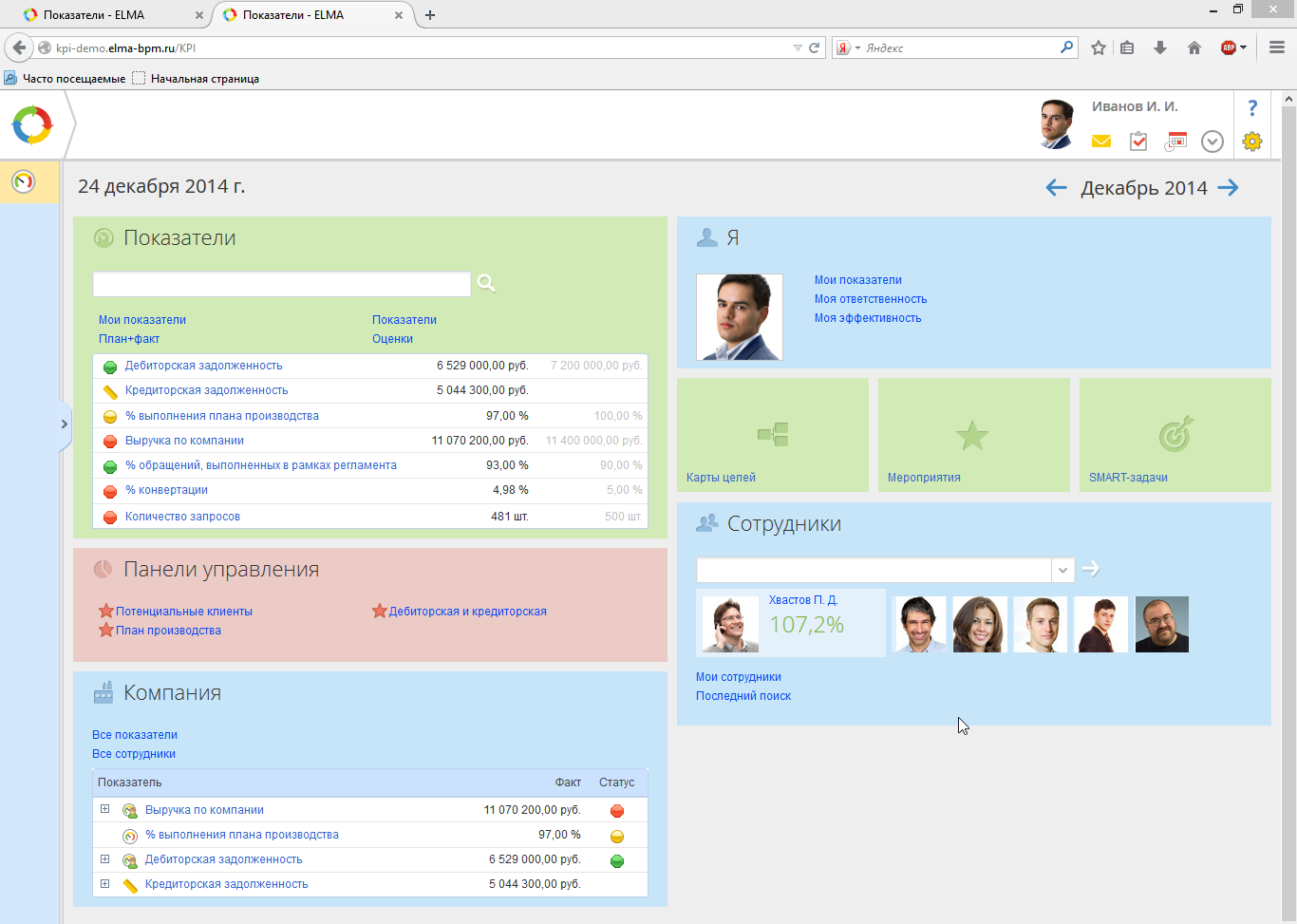Open the help question mark icon
Screen dimensions: 1297x924
[1252, 108]
